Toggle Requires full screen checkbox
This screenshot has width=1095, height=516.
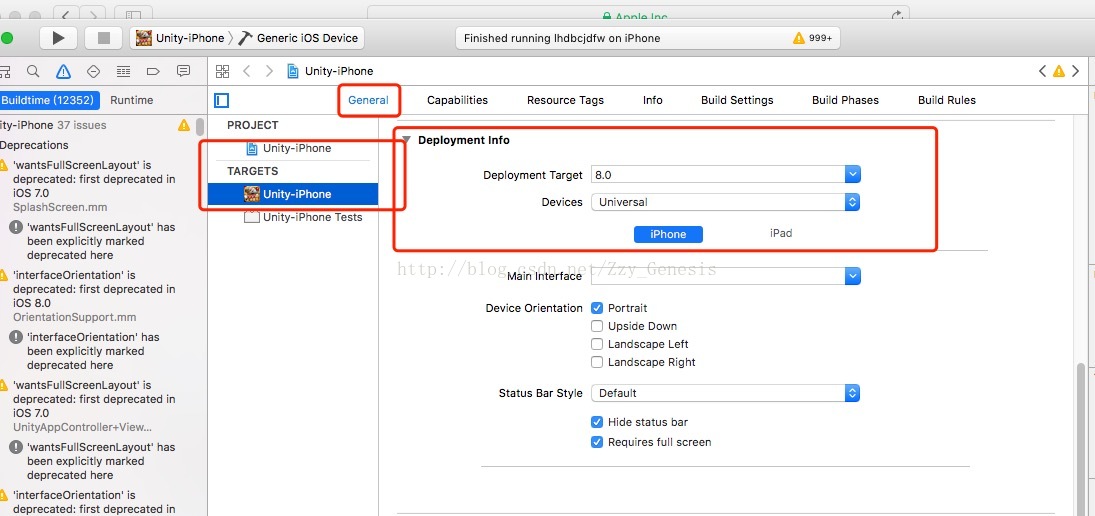pos(597,442)
